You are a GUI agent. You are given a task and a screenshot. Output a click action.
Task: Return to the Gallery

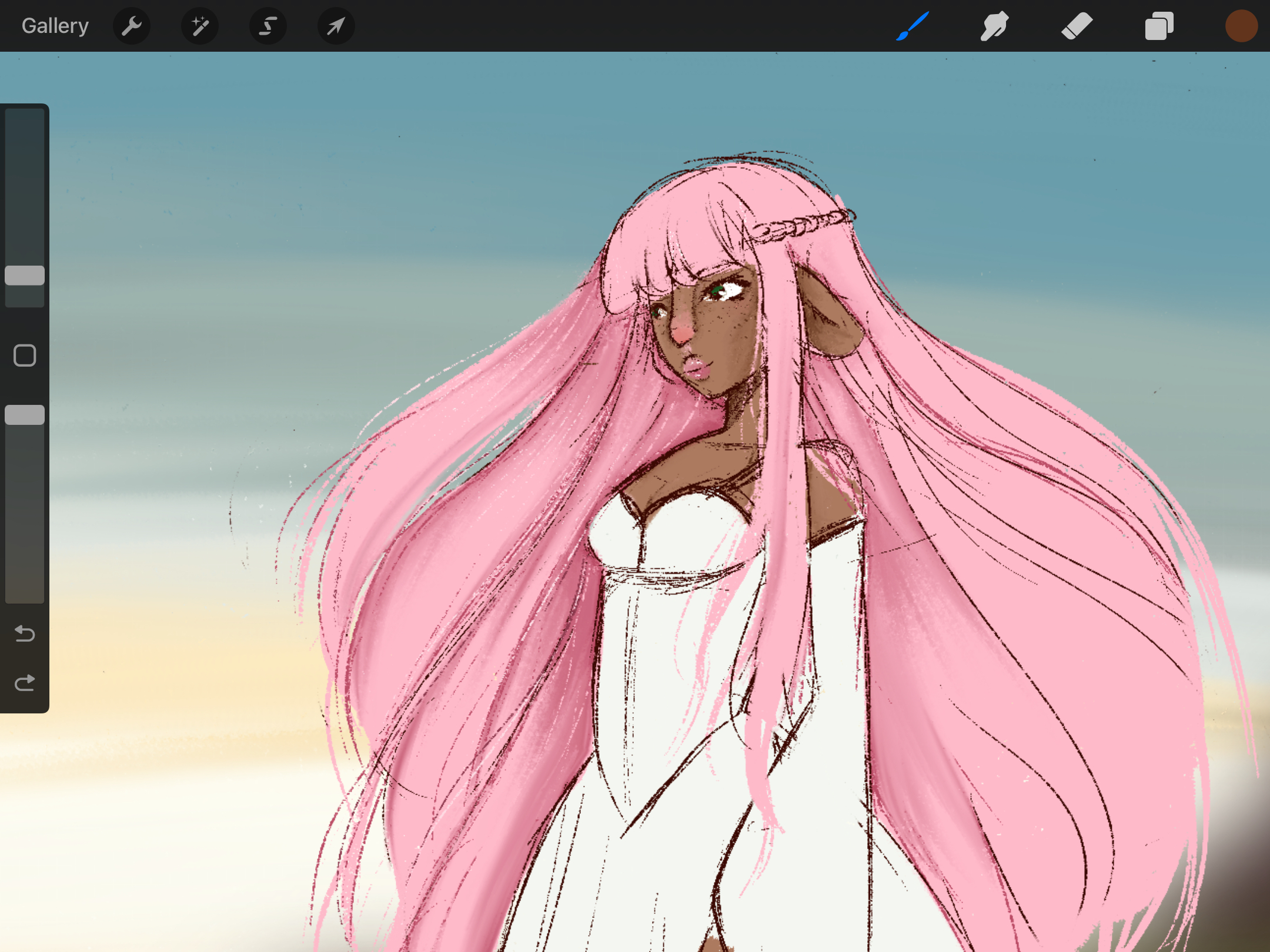[x=55, y=26]
